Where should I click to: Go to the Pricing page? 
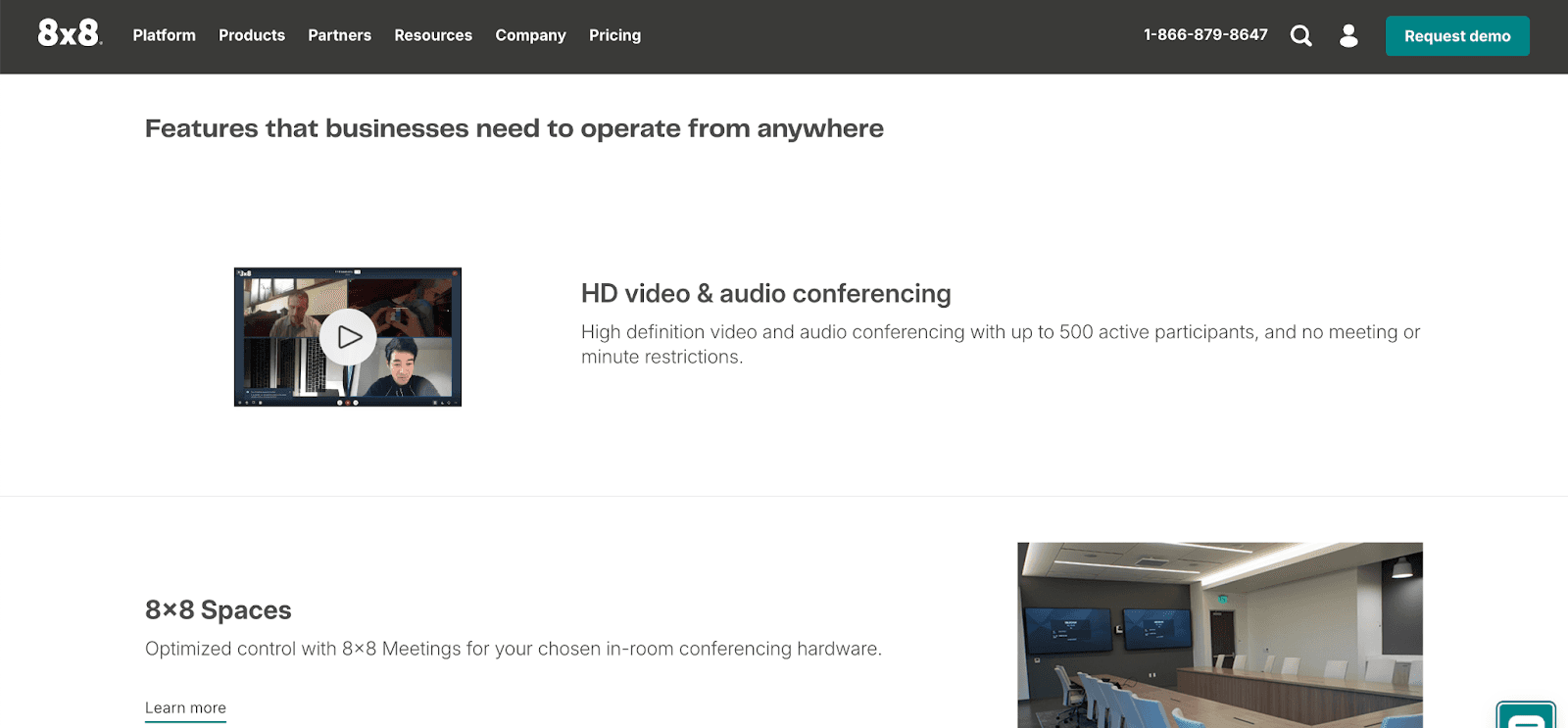(614, 35)
